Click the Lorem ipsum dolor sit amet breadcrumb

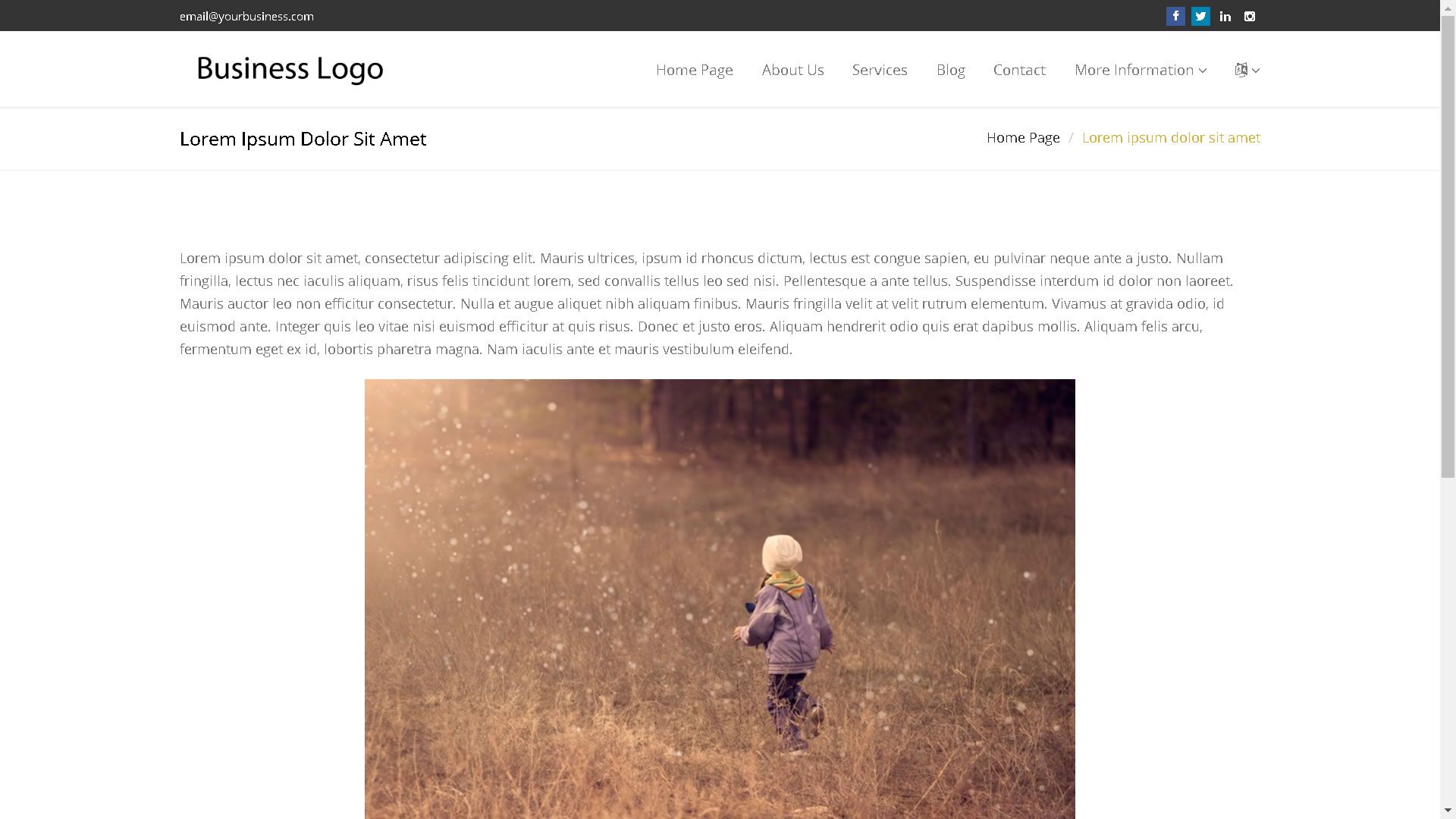tap(1171, 138)
